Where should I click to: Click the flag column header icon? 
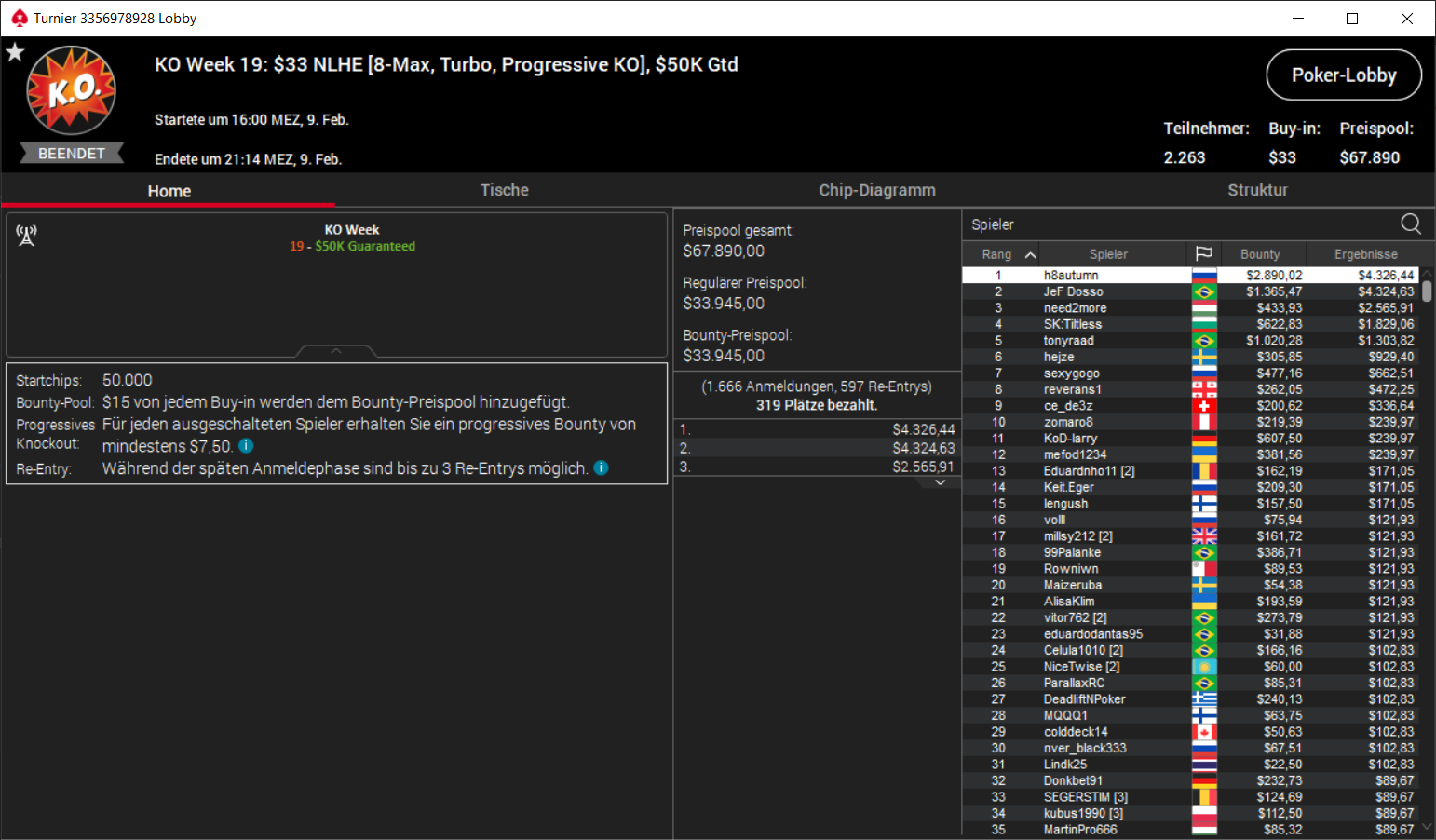[1203, 253]
